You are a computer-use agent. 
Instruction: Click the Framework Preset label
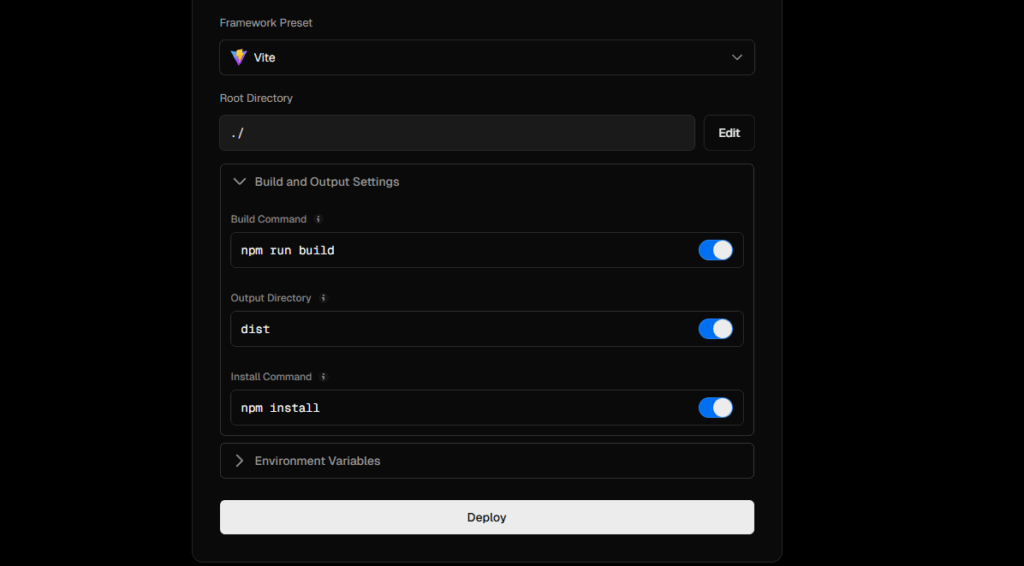click(266, 22)
